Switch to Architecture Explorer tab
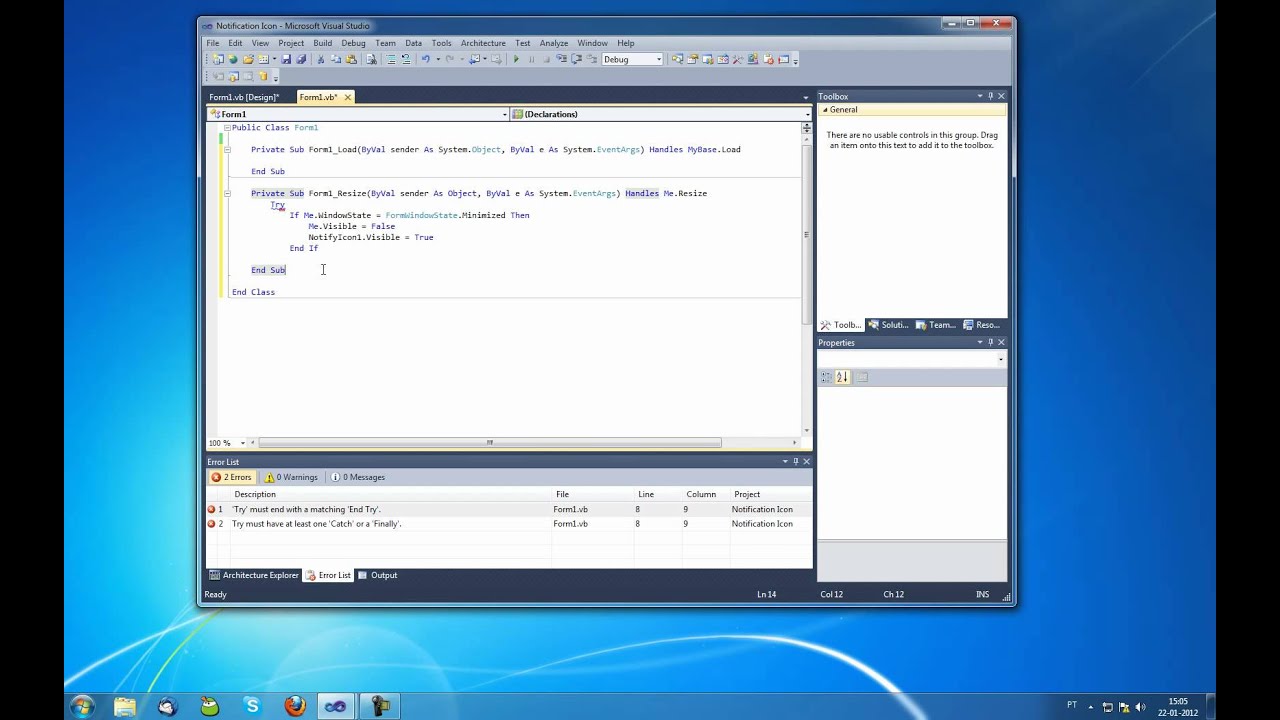 point(254,575)
